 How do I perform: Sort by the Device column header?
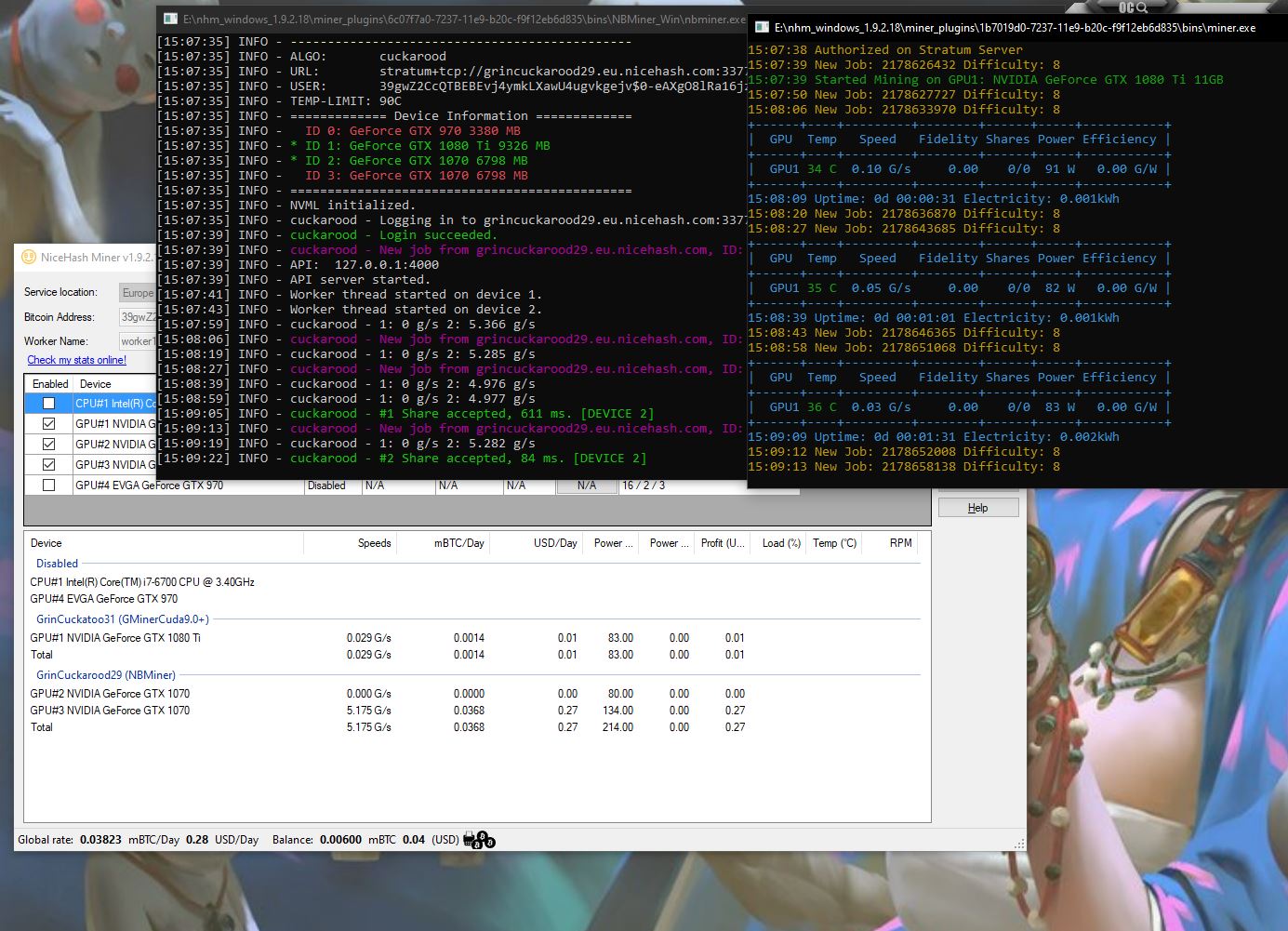coord(46,542)
